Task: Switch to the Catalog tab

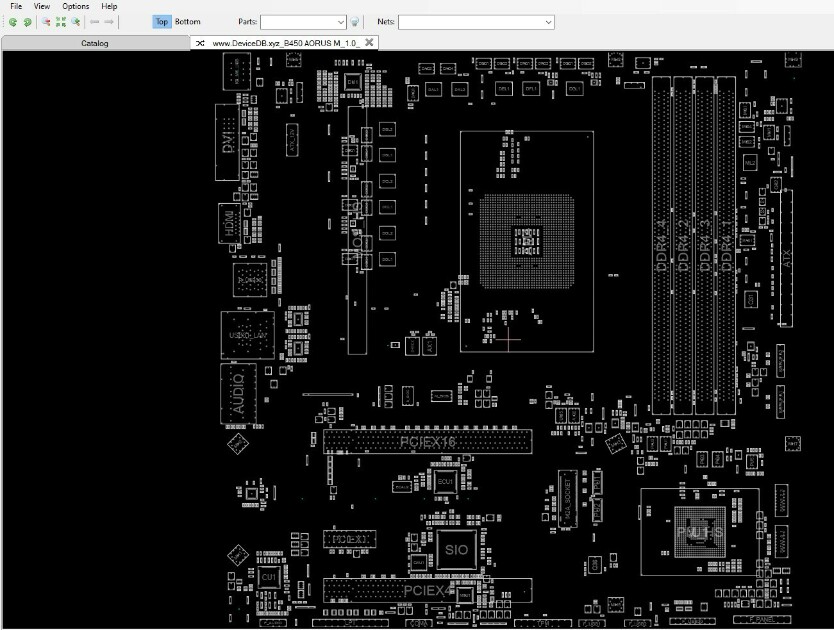Action: [95, 43]
